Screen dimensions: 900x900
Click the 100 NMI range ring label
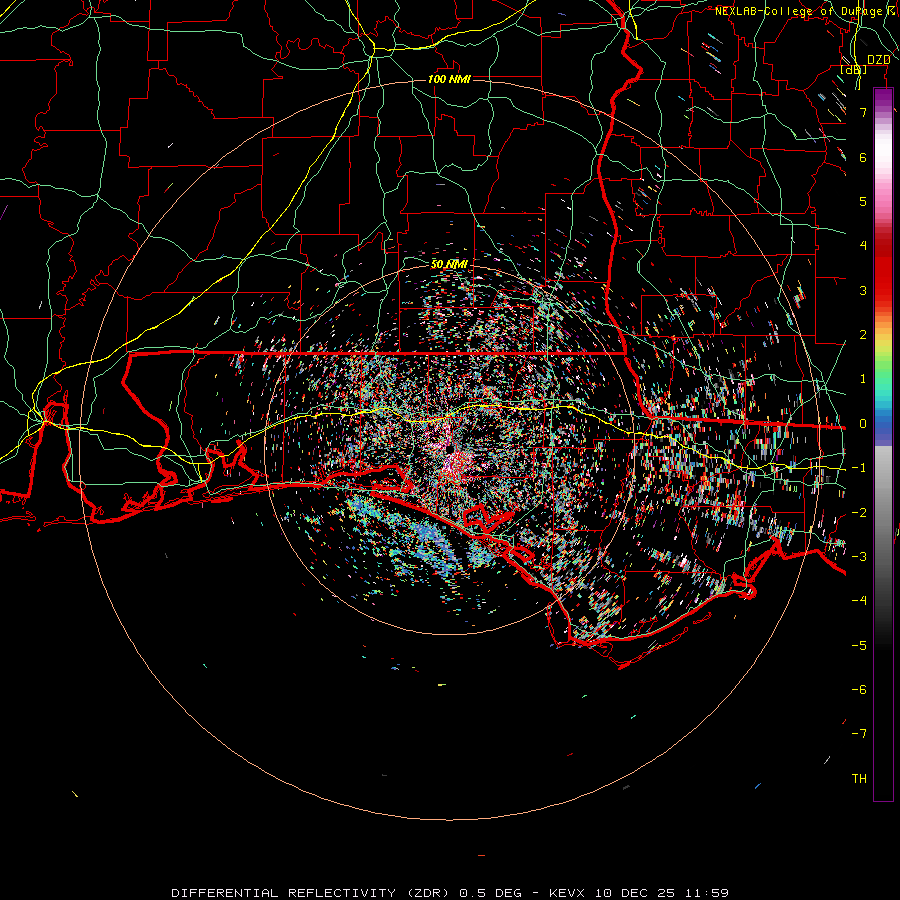click(x=449, y=79)
